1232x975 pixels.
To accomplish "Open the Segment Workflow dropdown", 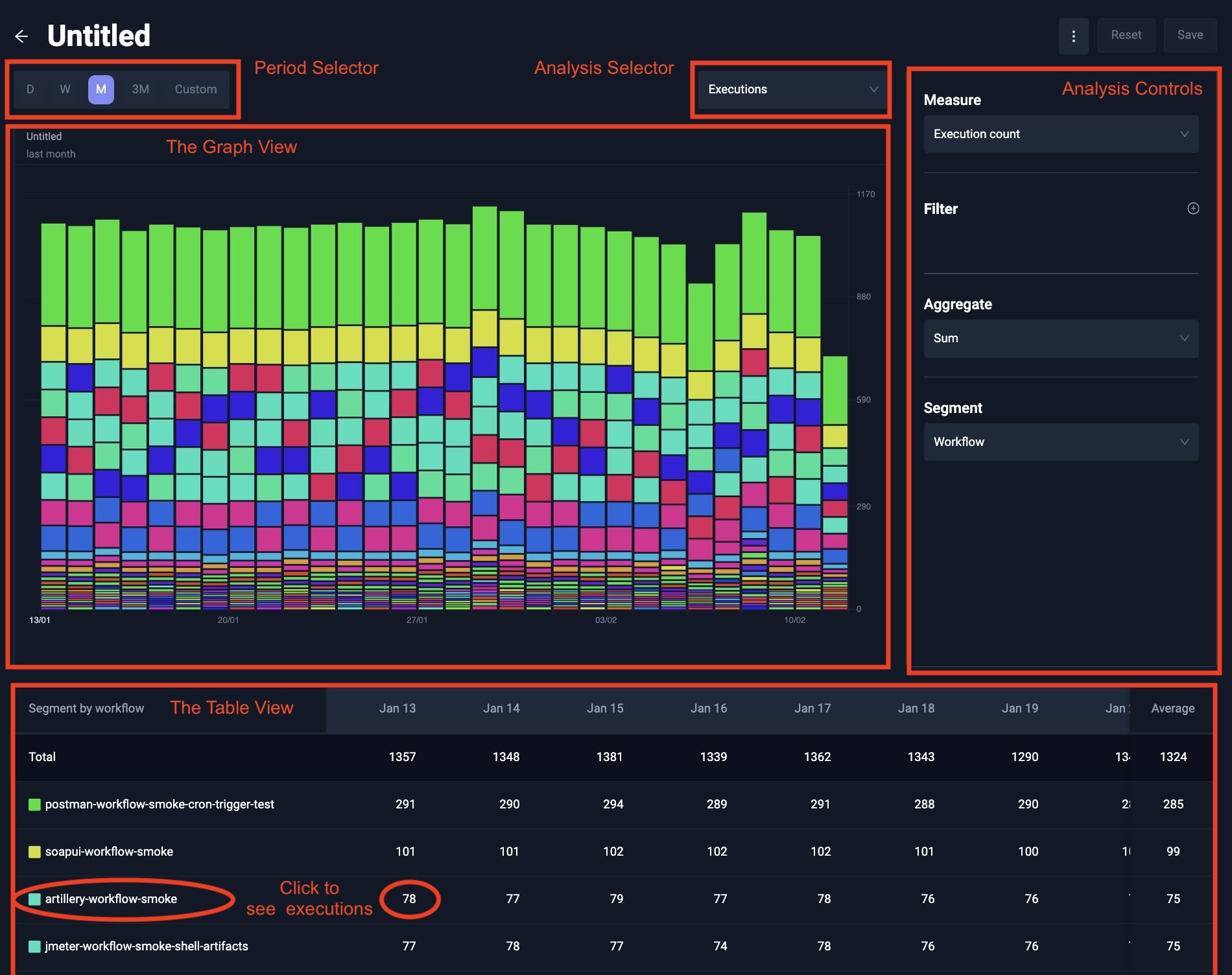I will coord(1060,442).
